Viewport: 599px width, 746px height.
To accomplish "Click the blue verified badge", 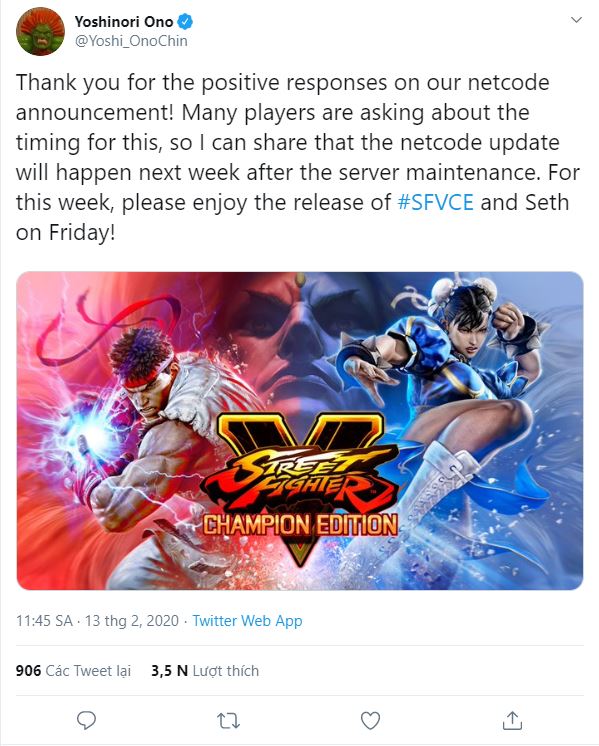I will [185, 21].
